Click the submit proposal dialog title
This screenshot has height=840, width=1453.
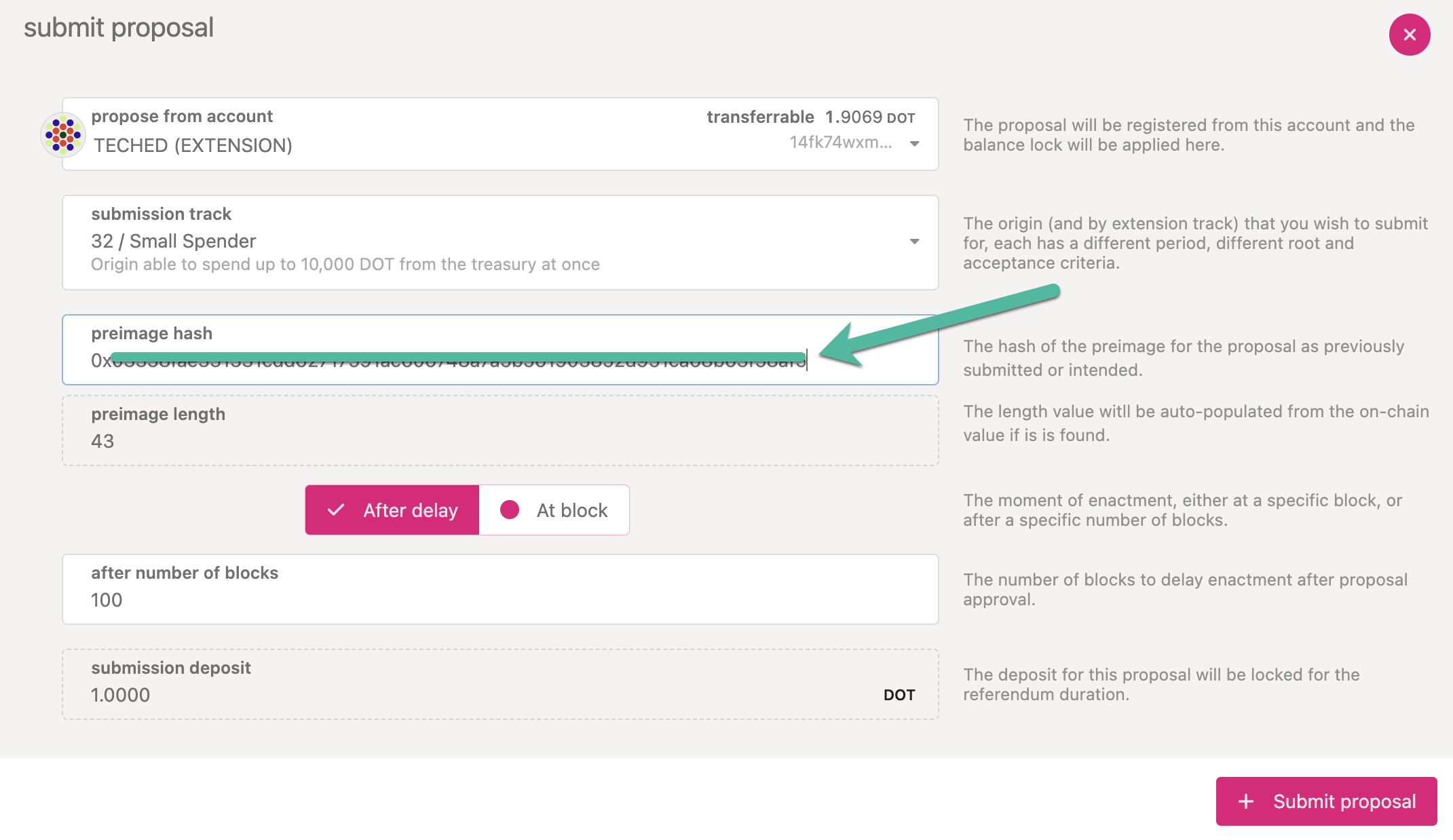(x=119, y=28)
